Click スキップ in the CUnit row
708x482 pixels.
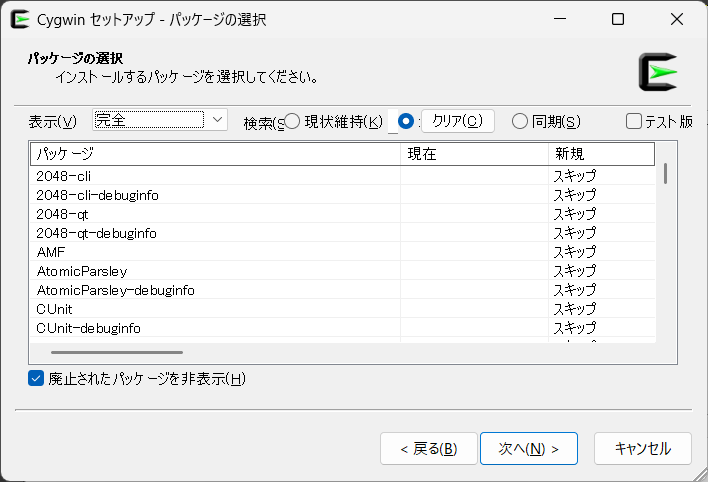[575, 309]
